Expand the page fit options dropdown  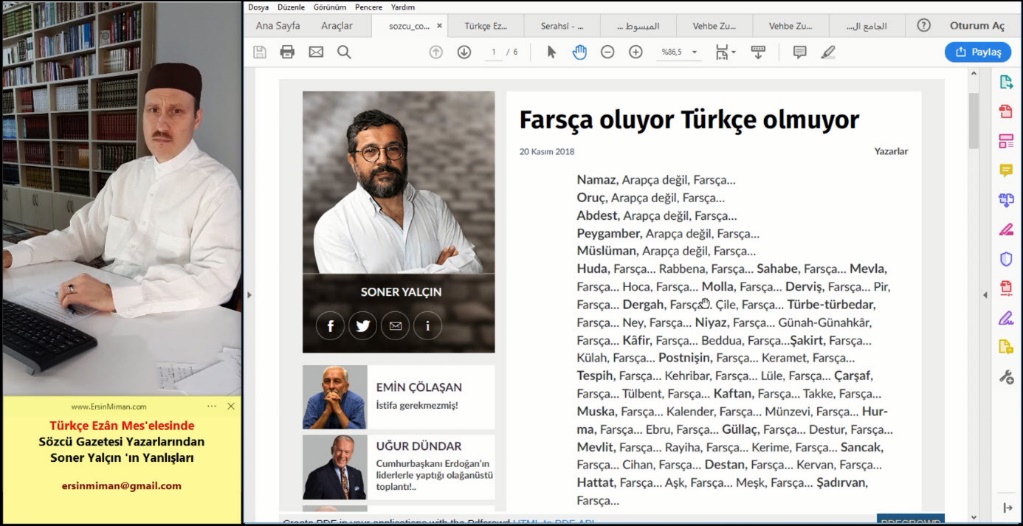[734, 52]
